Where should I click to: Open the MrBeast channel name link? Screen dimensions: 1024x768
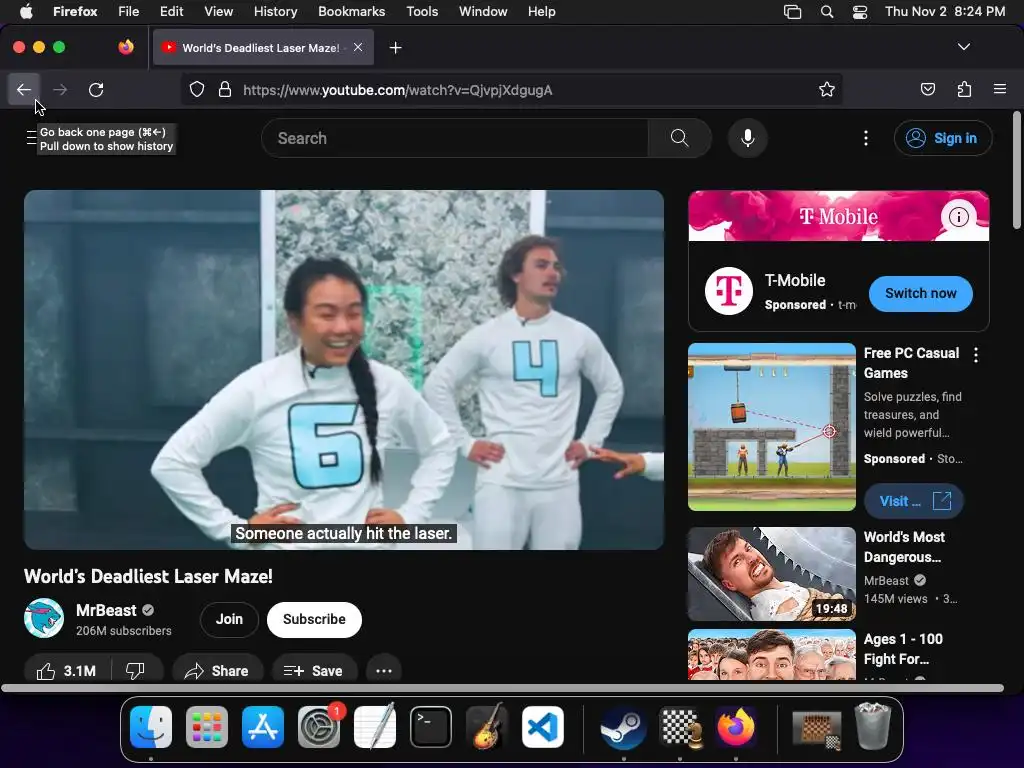tap(106, 610)
